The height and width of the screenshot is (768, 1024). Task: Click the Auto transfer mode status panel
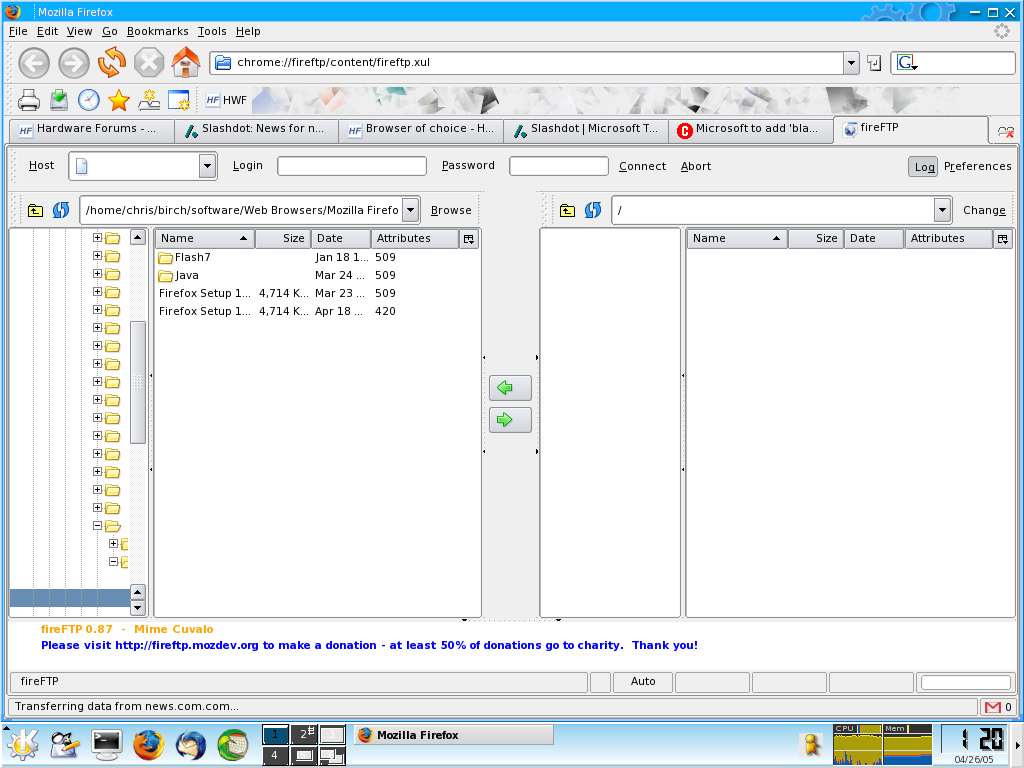point(643,682)
